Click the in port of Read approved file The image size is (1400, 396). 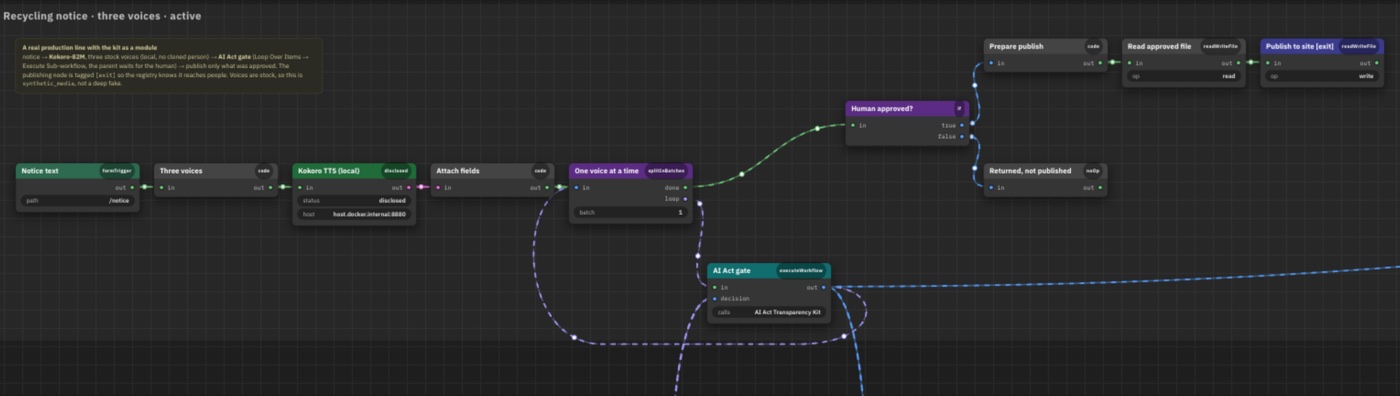[x=1129, y=62]
